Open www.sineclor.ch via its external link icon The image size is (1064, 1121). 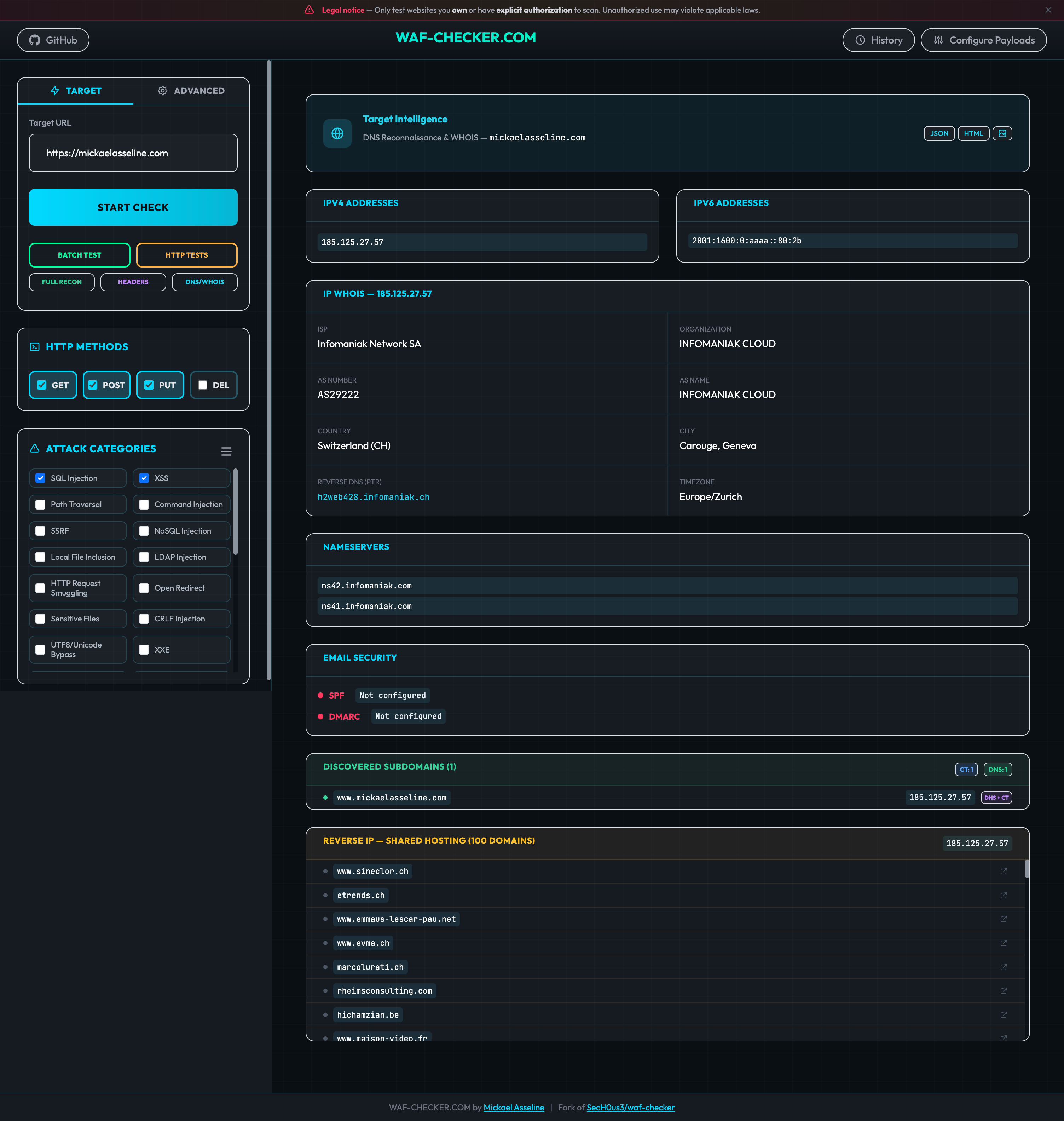point(1003,872)
